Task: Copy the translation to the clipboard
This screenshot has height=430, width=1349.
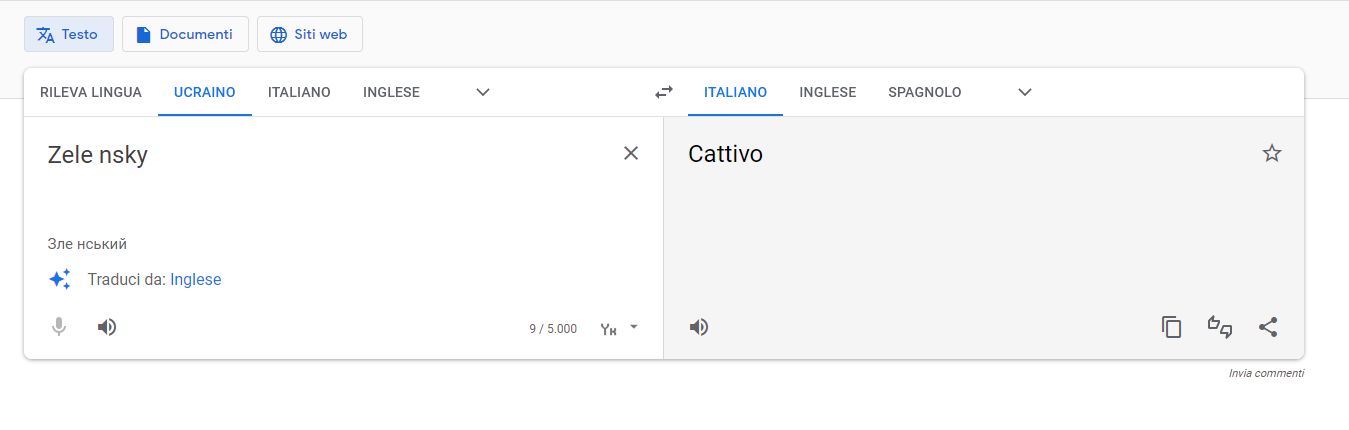Action: click(1171, 327)
